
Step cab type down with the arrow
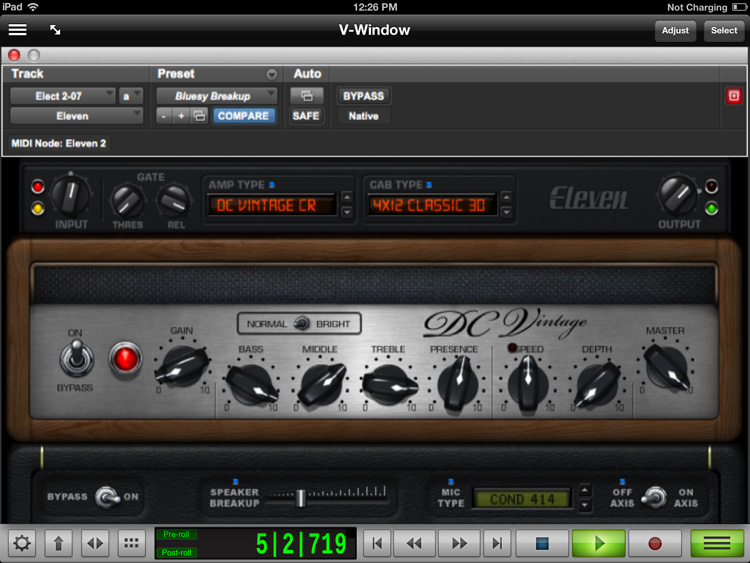pyautogui.click(x=506, y=212)
